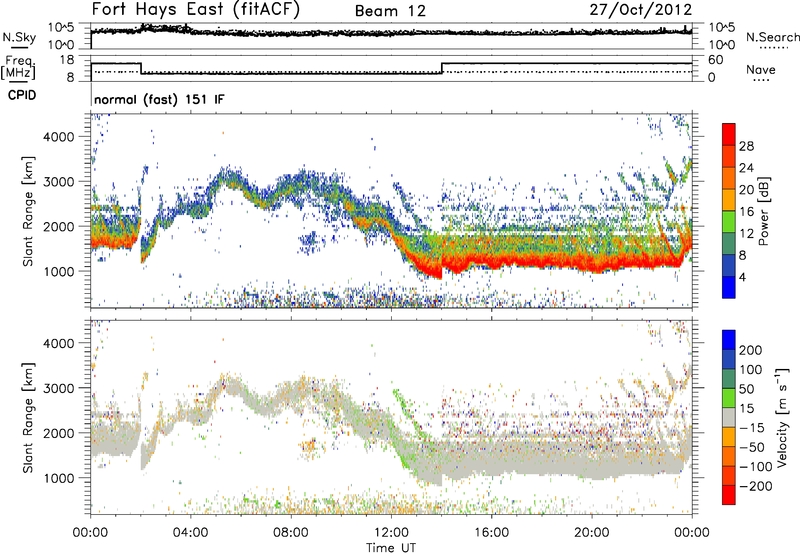The height and width of the screenshot is (554, 800).
Task: Click the blue bottom of power color bar
Action: (729, 287)
